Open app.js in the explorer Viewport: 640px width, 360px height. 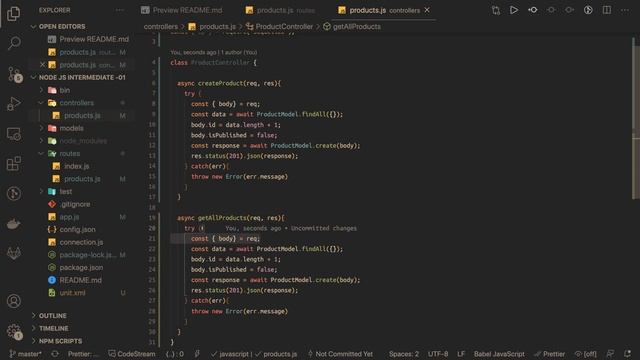coord(69,217)
